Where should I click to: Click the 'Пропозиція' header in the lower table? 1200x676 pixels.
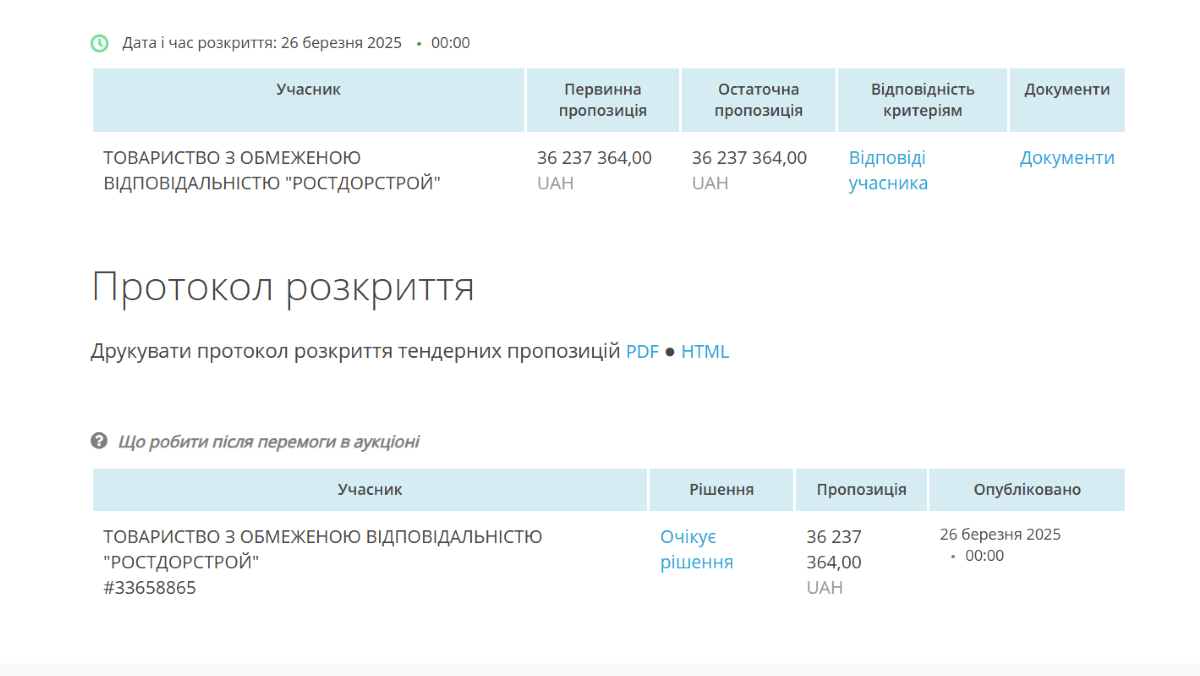pyautogui.click(x=861, y=490)
